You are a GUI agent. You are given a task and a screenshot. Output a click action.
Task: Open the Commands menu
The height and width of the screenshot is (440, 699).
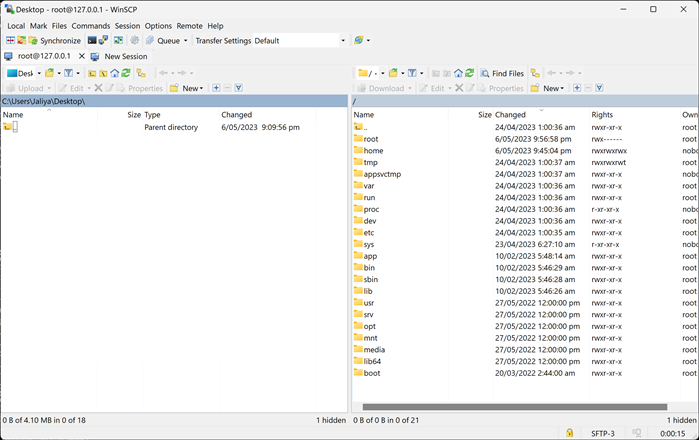[x=90, y=26]
